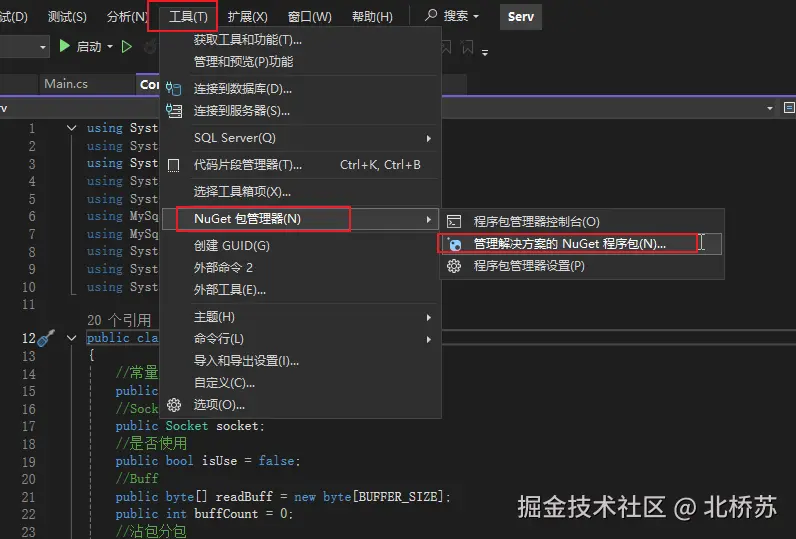Collapse the using block at line 1

(72, 128)
